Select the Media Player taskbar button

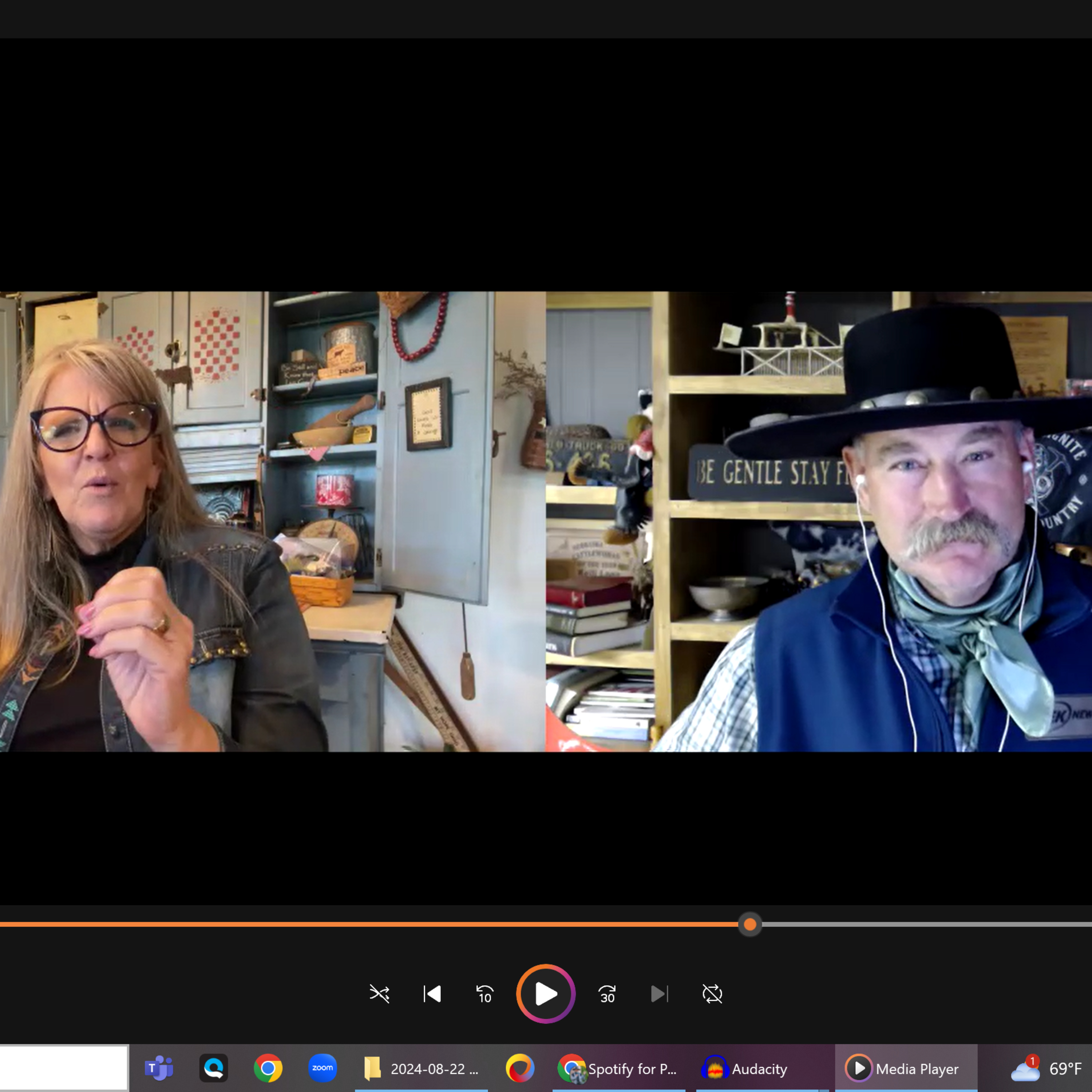click(906, 1069)
